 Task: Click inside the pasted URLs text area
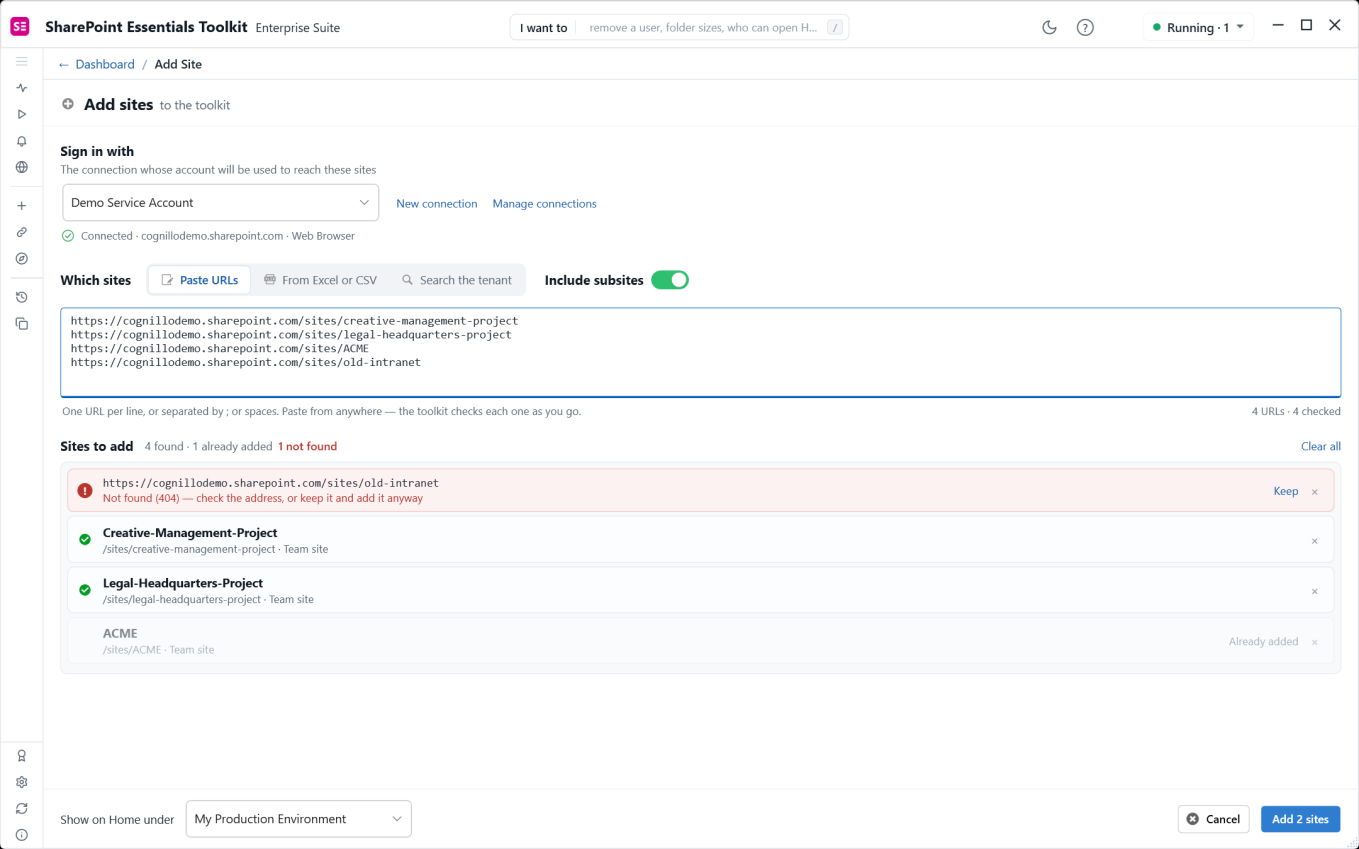pos(700,352)
